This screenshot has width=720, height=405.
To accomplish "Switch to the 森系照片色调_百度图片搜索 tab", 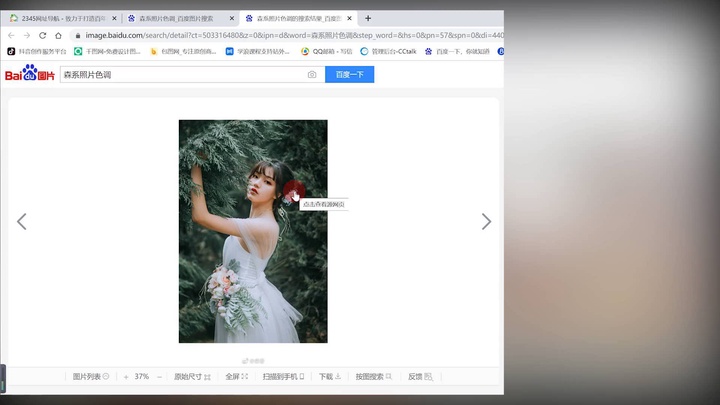I will click(181, 18).
